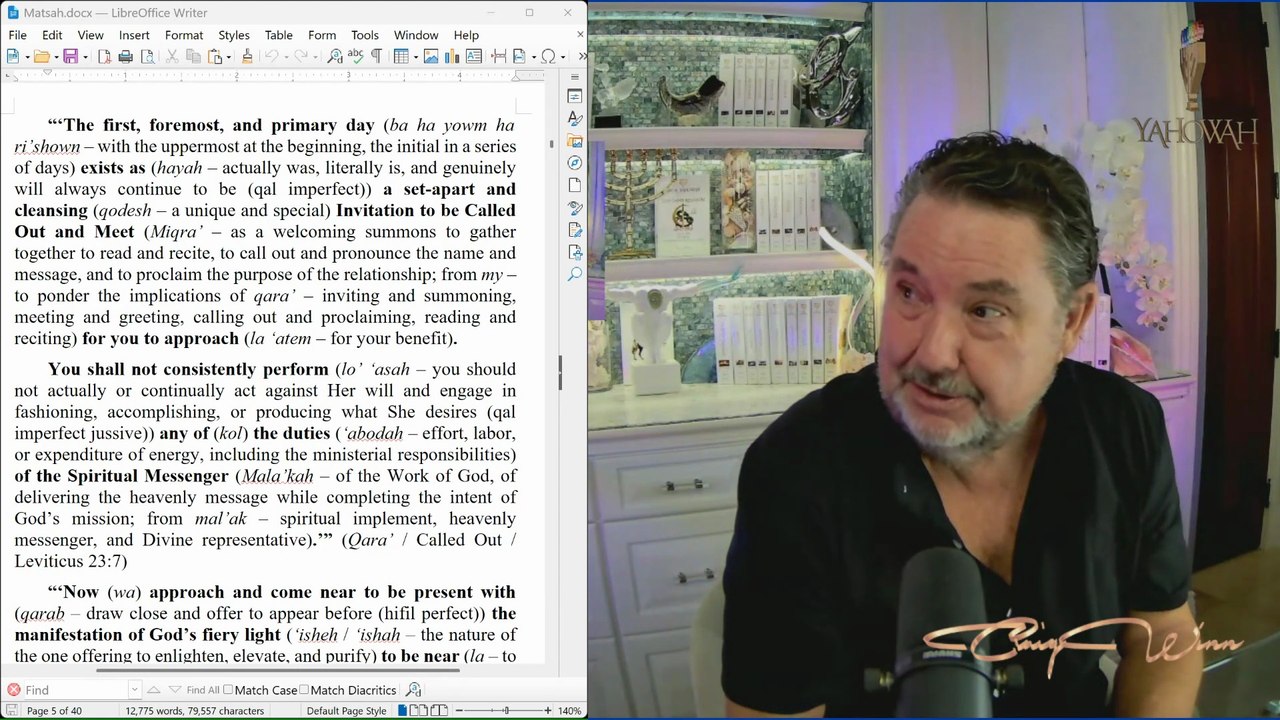Switch to multiple-page view in status bar
The height and width of the screenshot is (720, 1280).
coord(418,711)
